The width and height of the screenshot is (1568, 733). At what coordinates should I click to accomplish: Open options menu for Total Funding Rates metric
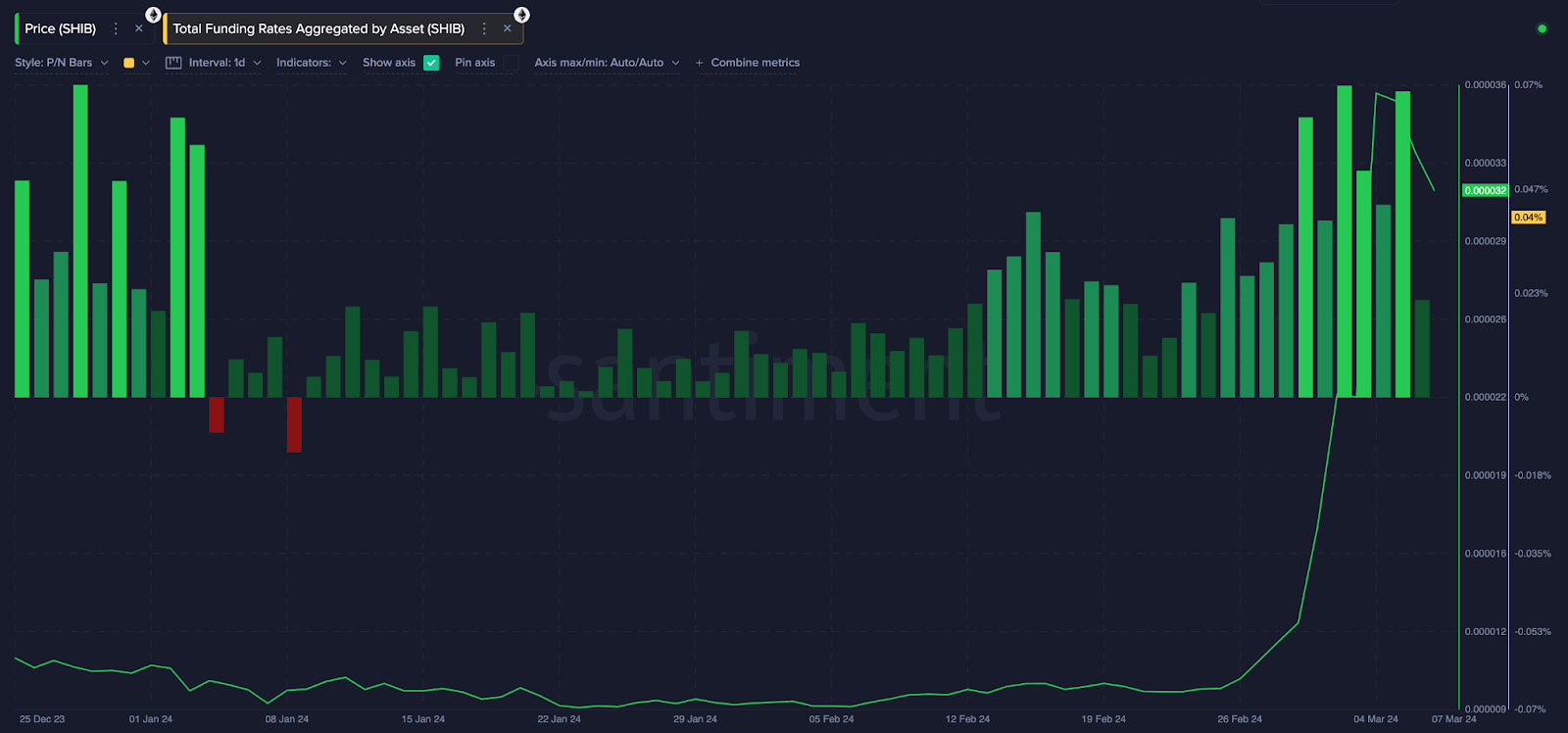click(484, 28)
